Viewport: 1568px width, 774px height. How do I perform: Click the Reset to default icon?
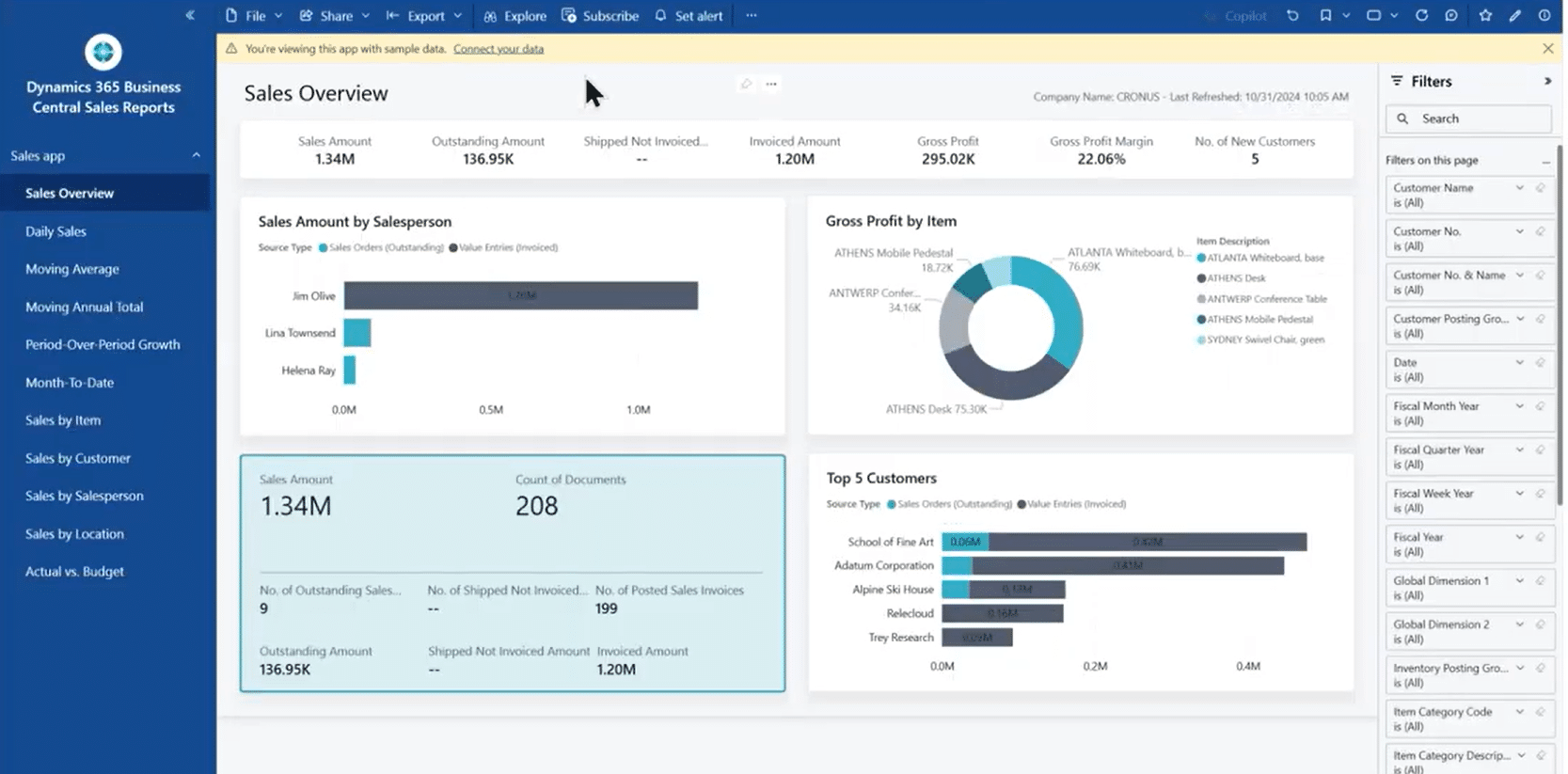(x=1292, y=16)
